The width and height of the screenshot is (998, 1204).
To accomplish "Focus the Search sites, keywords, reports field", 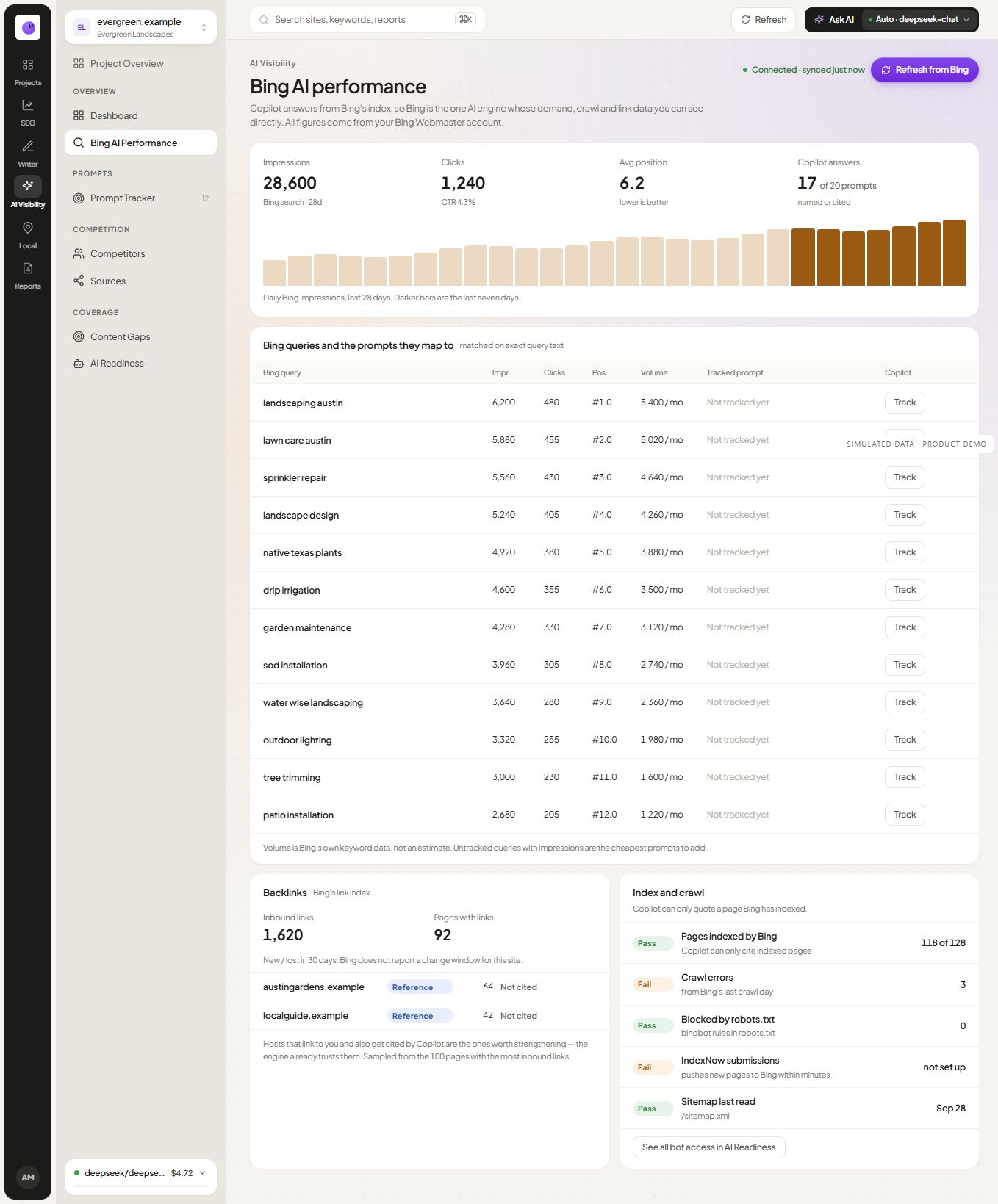I will (367, 20).
